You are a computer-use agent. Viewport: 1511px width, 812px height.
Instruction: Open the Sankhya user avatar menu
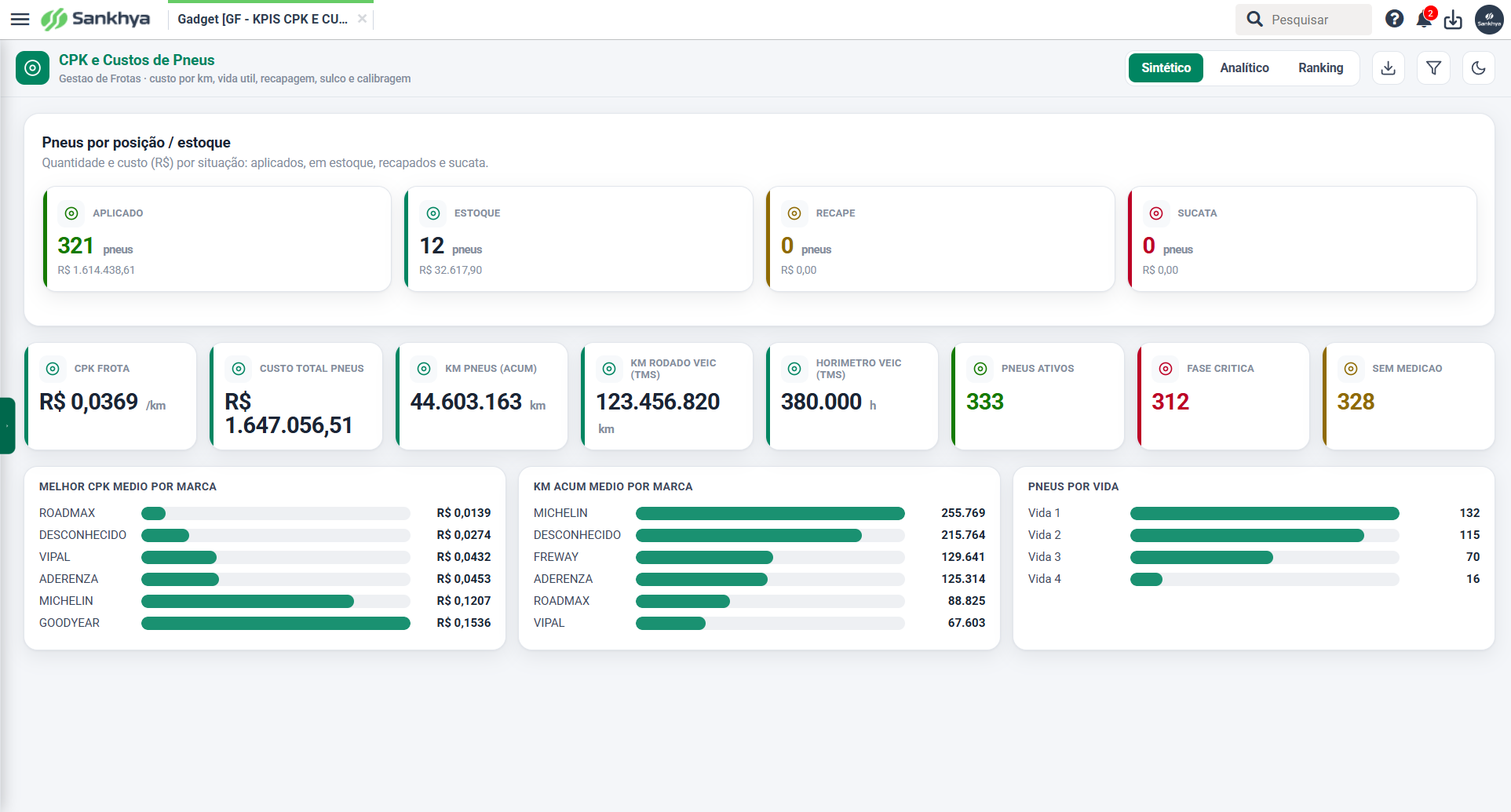(x=1489, y=20)
